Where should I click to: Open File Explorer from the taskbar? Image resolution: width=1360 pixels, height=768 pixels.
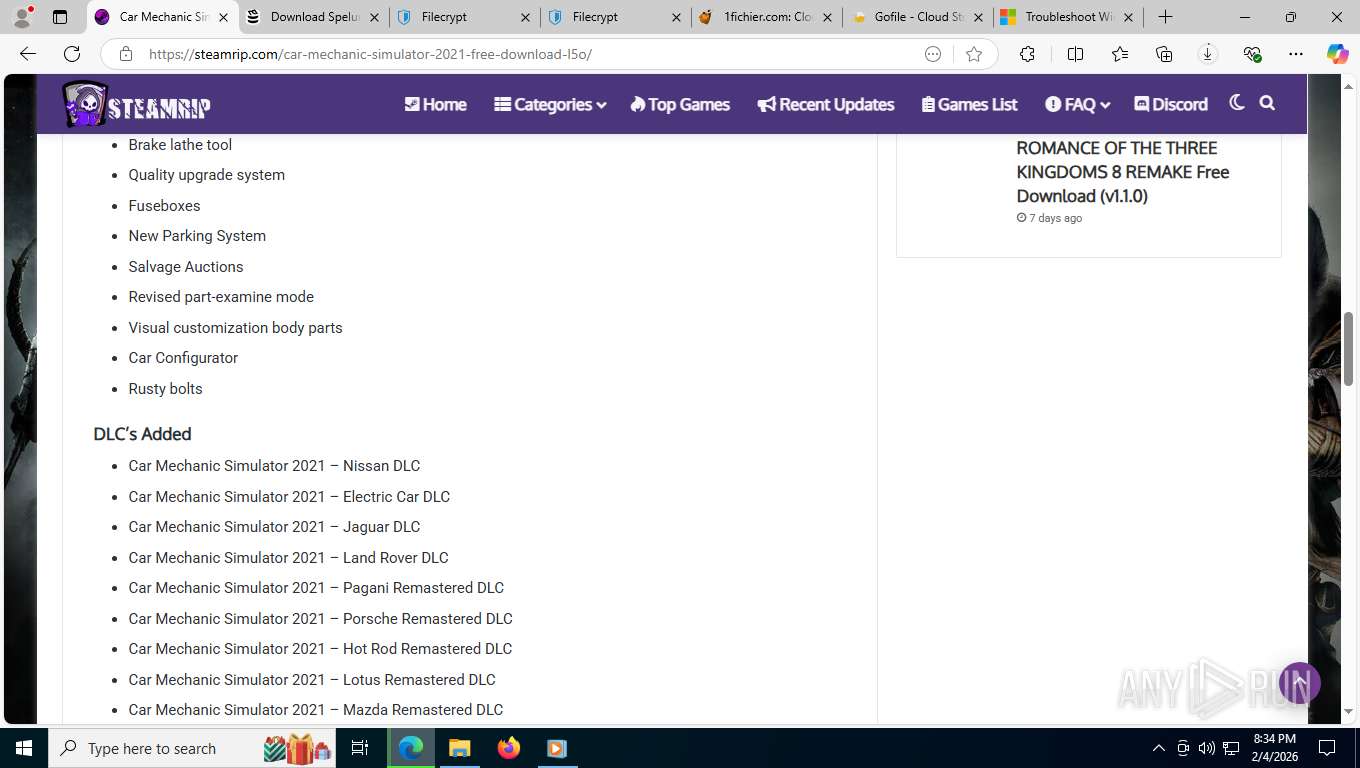[459, 748]
